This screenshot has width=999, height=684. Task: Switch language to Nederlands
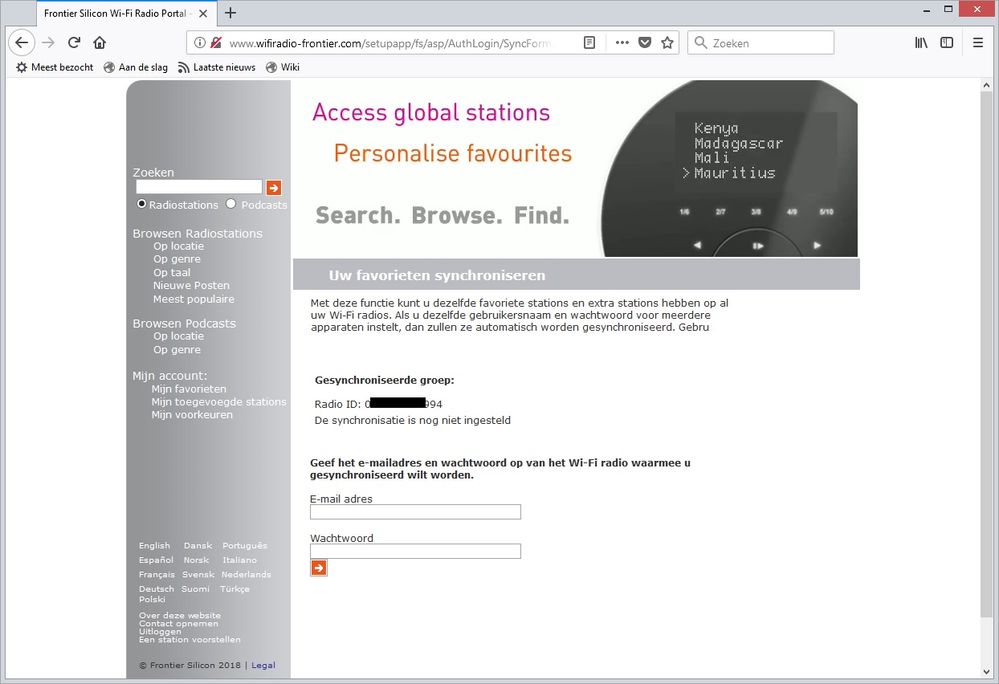point(246,575)
